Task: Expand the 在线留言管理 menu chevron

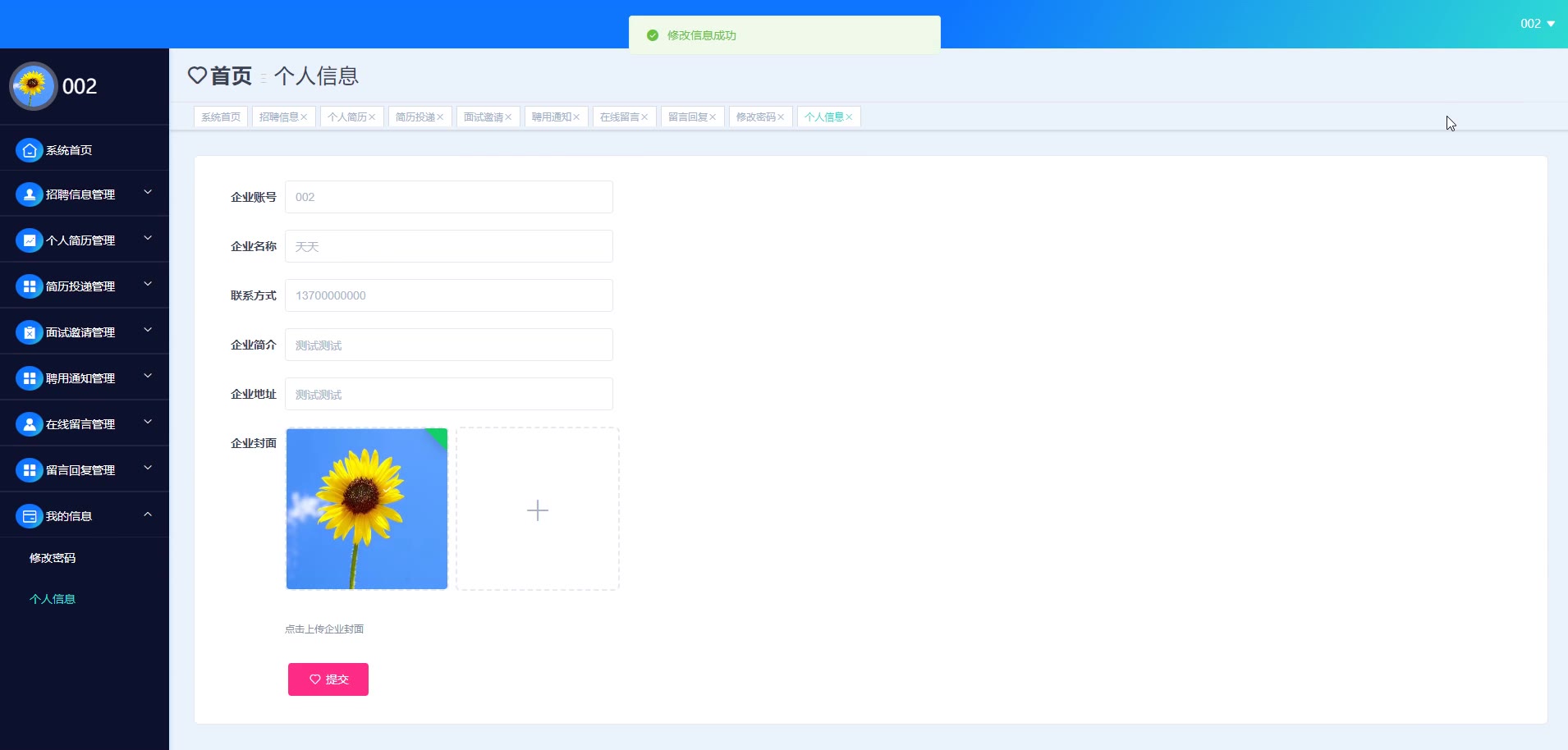Action: (148, 422)
